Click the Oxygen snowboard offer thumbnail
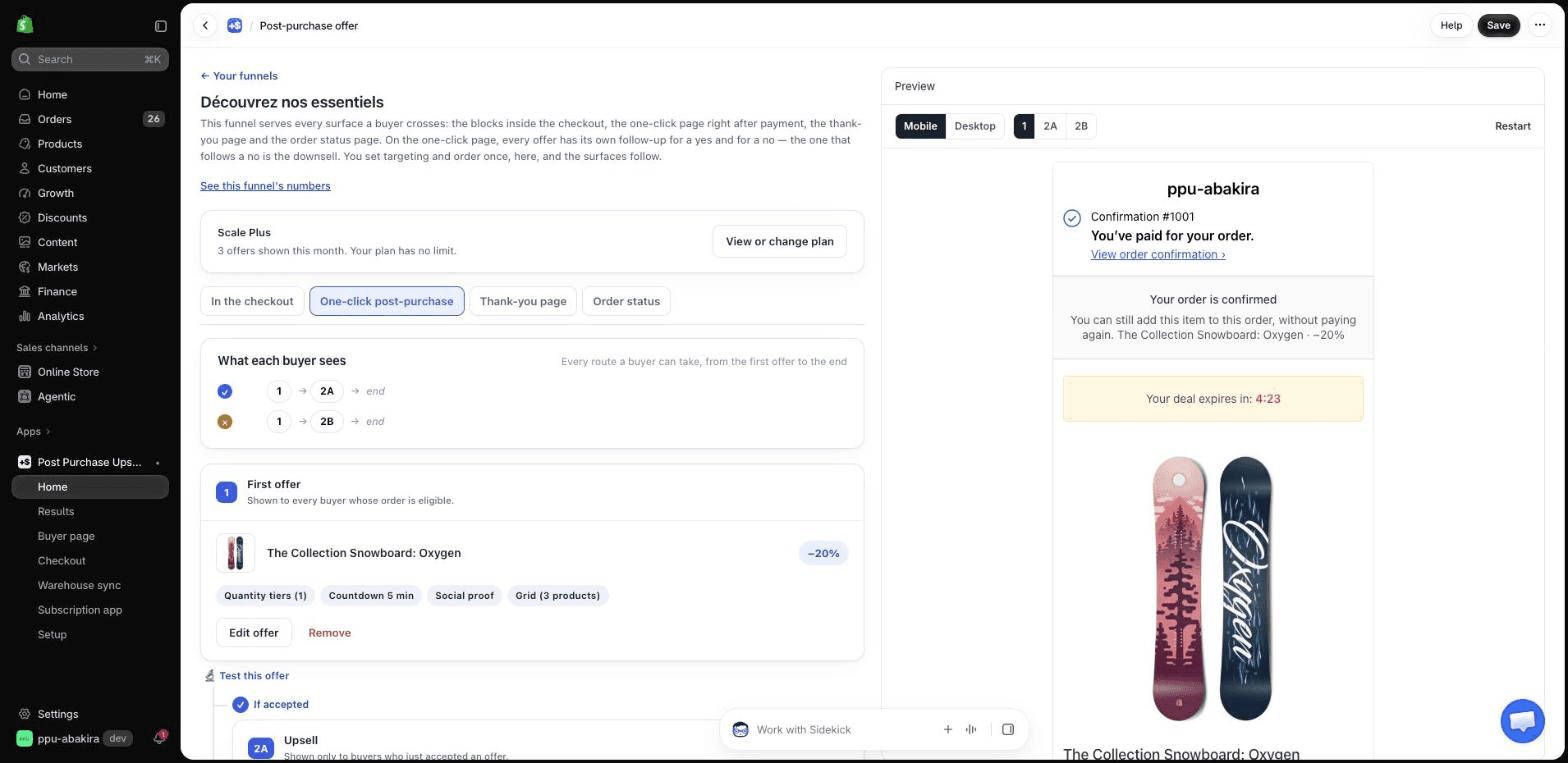 tap(235, 553)
